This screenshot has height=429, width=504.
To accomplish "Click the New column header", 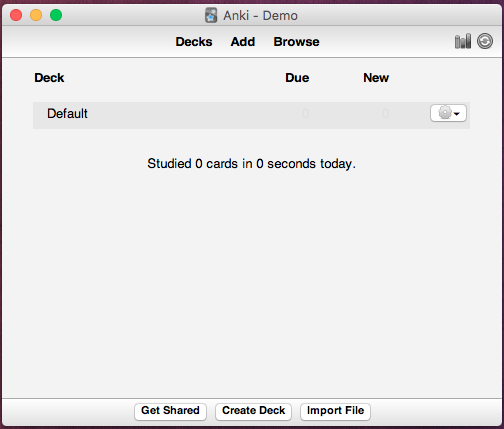I will [x=376, y=78].
